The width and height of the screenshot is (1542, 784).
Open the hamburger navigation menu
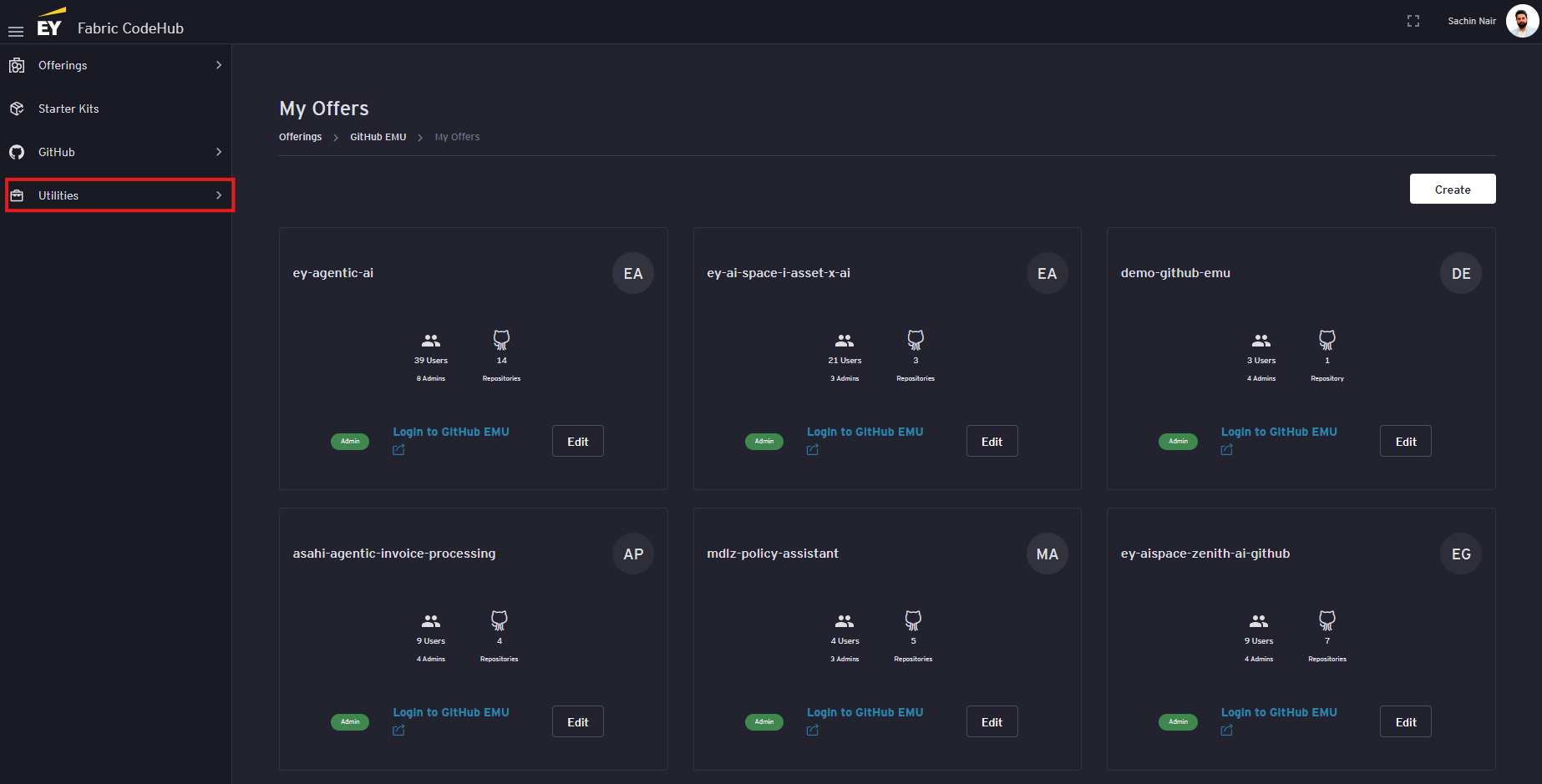(x=15, y=31)
